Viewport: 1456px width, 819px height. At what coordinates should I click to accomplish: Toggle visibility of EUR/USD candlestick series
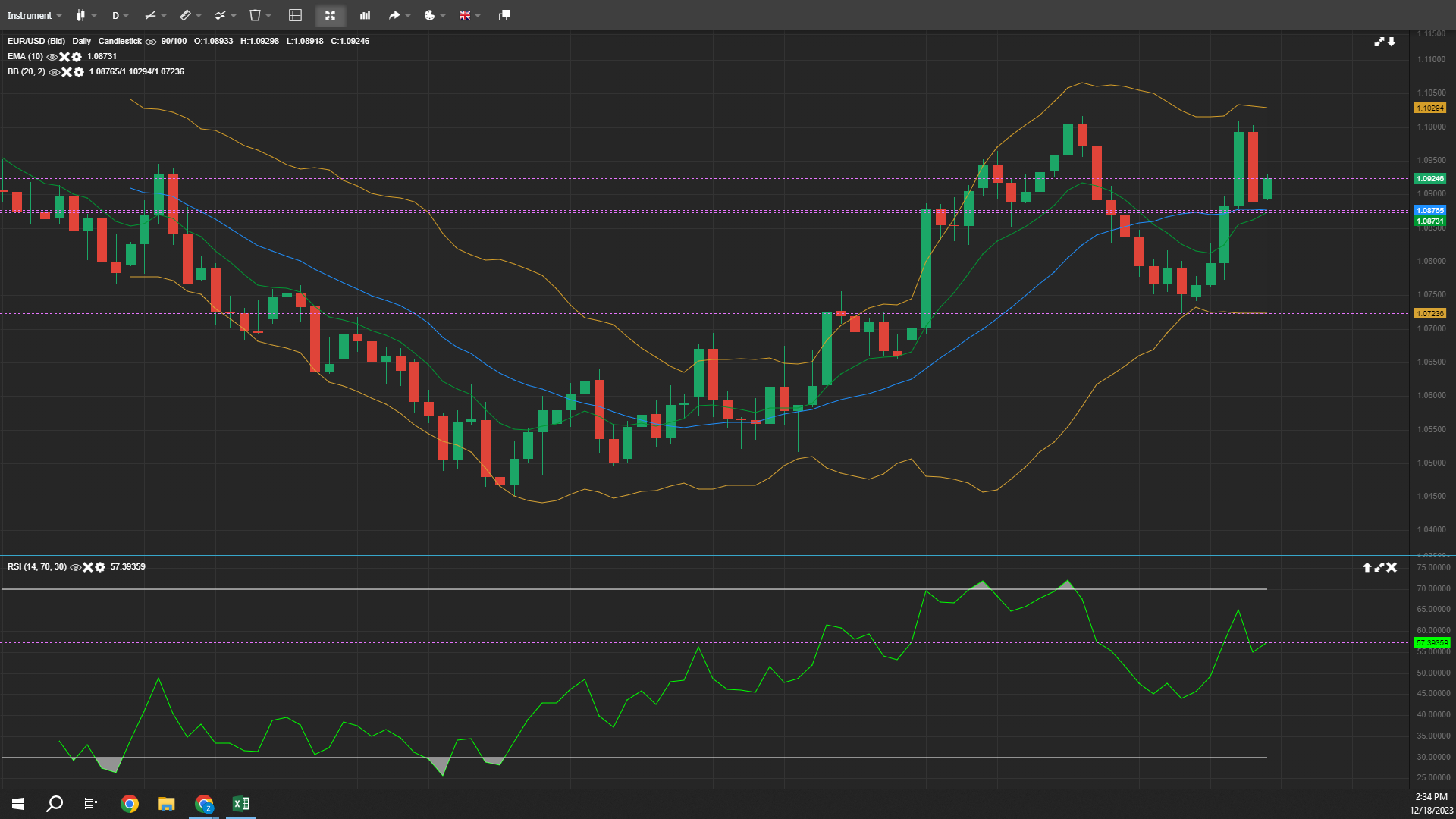(x=151, y=42)
